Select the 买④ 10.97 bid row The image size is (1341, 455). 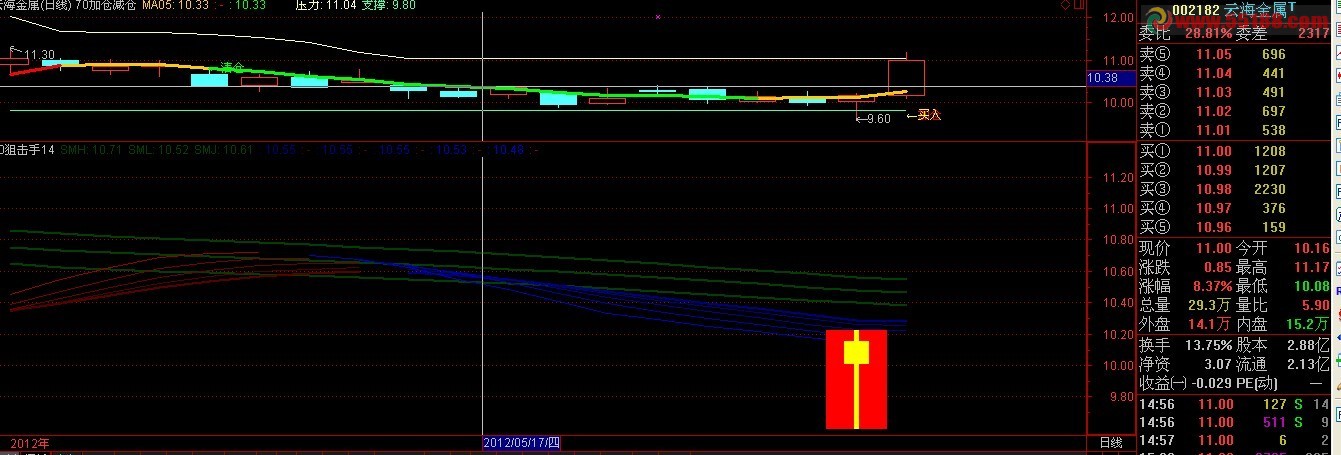pos(1235,208)
